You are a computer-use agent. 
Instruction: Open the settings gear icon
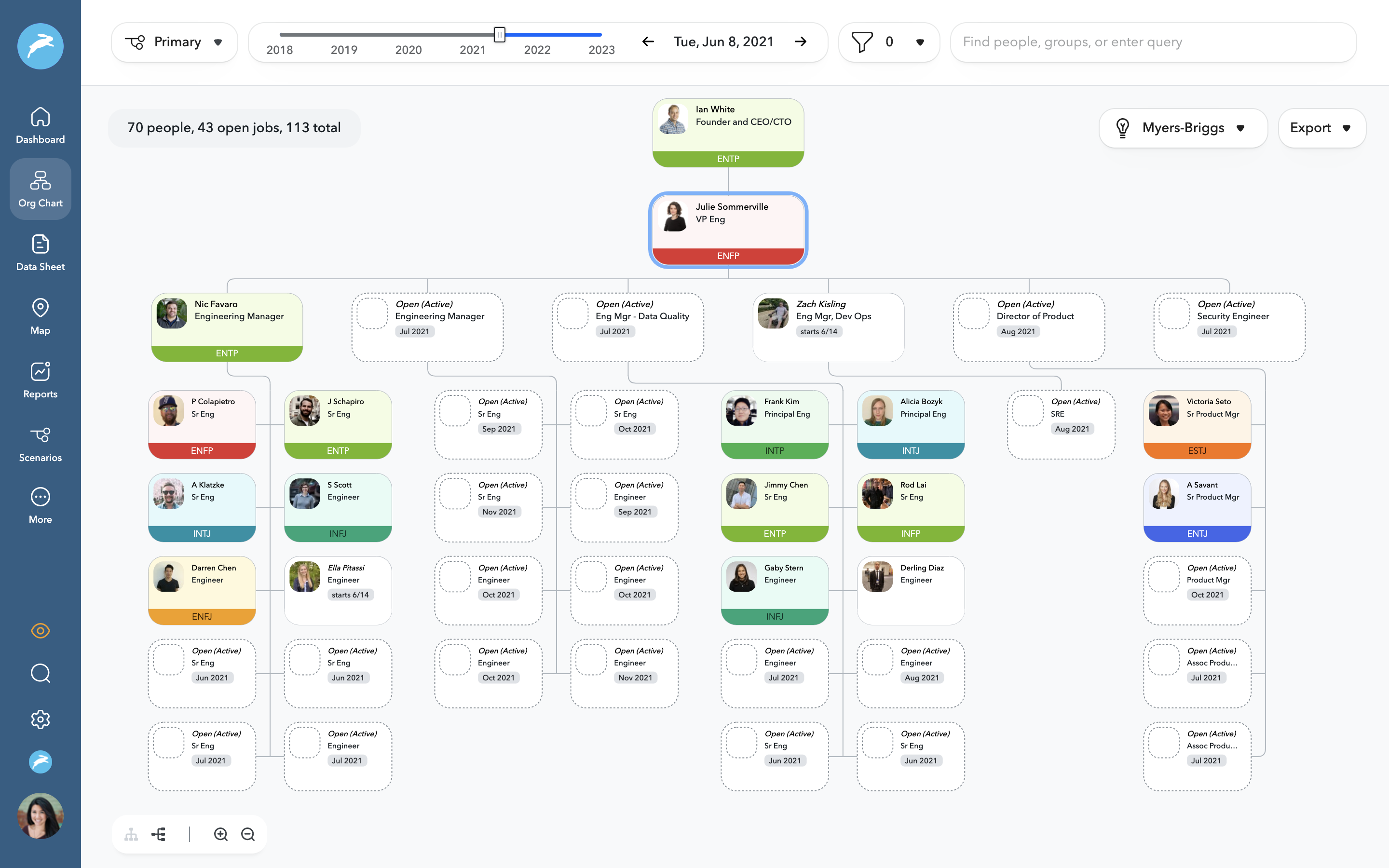tap(40, 719)
